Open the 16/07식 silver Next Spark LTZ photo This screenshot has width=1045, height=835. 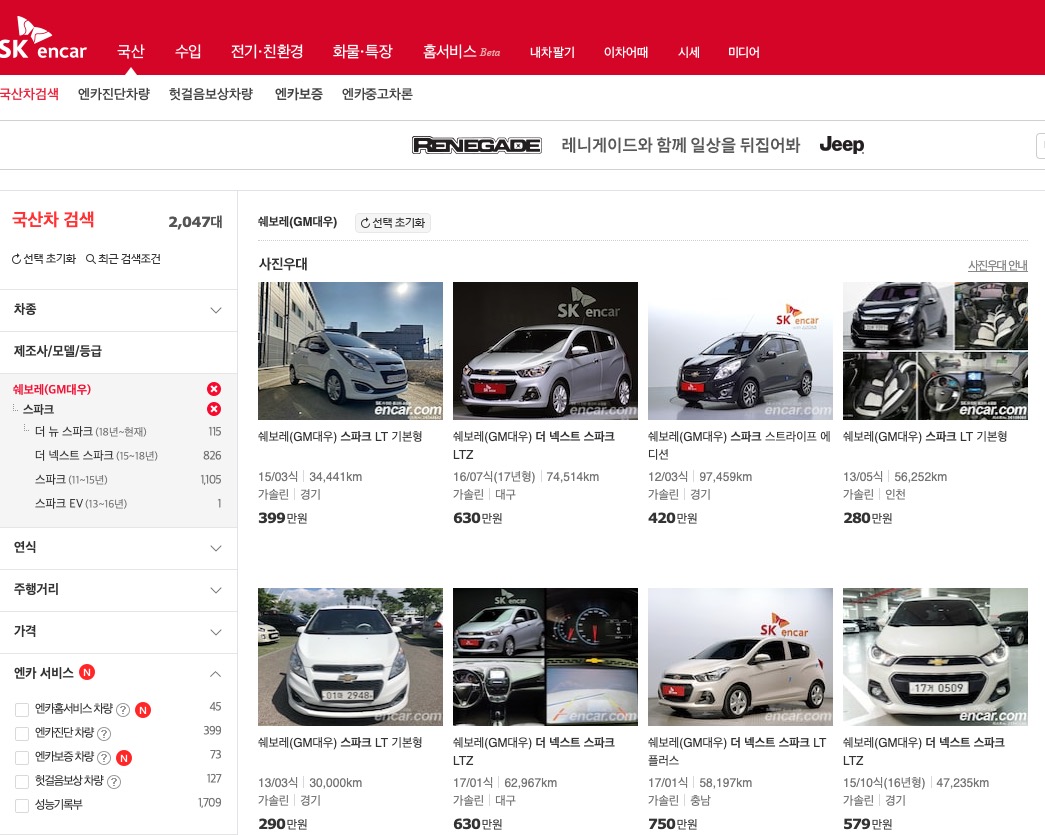click(x=545, y=351)
